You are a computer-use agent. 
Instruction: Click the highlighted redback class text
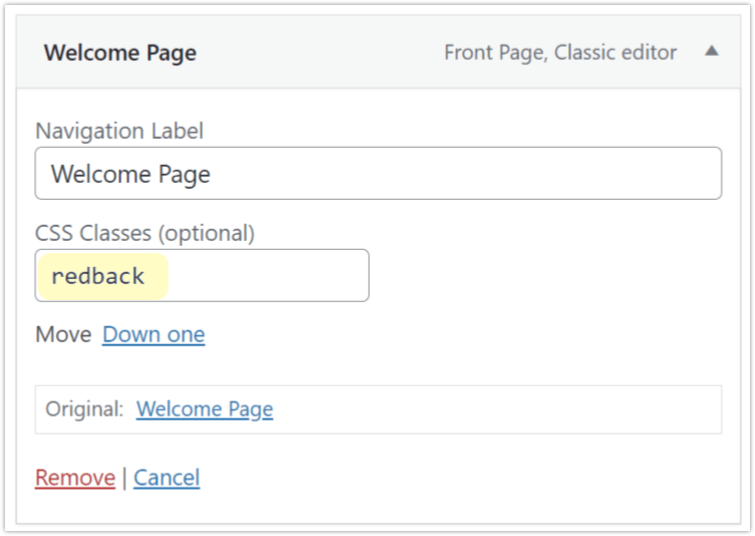(98, 276)
